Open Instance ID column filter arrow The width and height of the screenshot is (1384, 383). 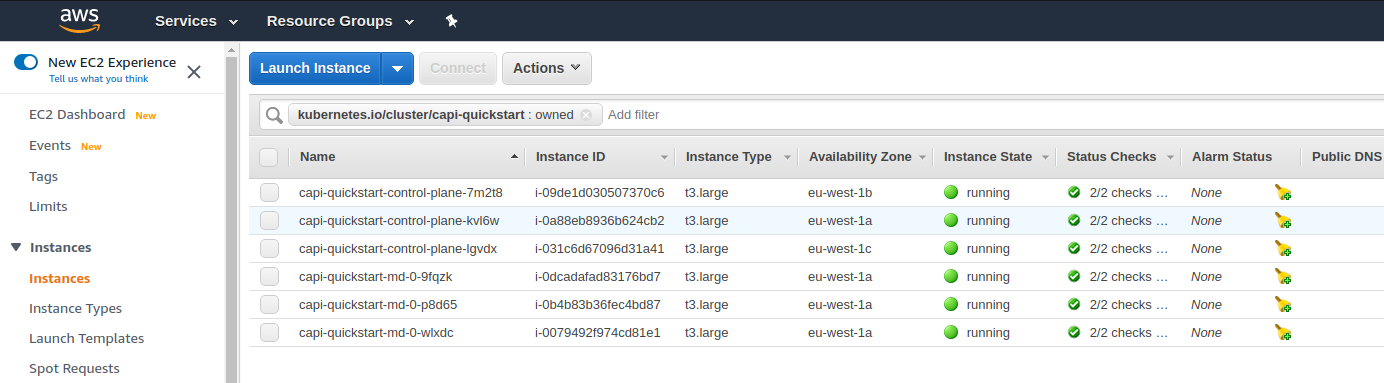pyautogui.click(x=664, y=158)
